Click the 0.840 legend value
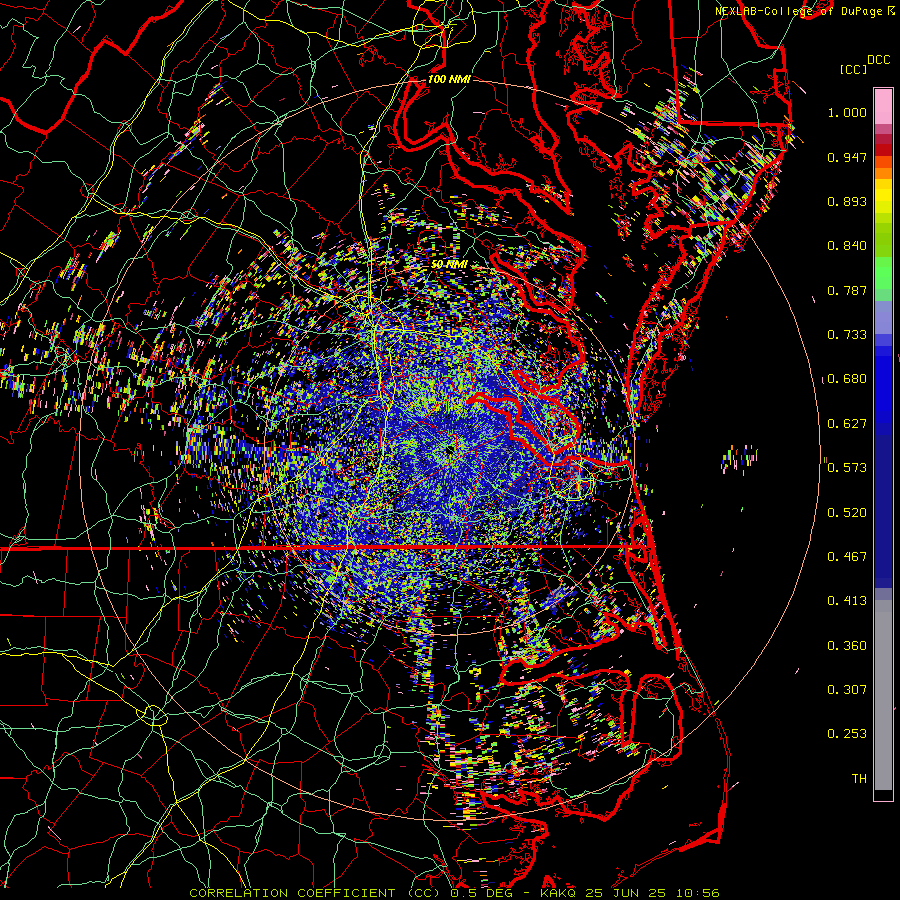 point(847,246)
